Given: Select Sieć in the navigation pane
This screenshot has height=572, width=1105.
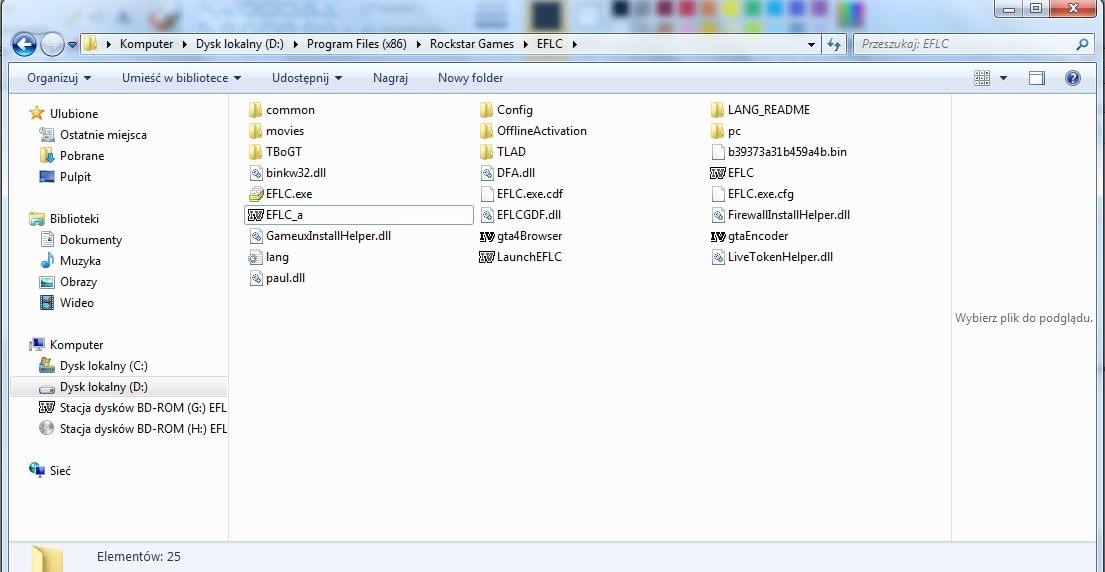Looking at the screenshot, I should tap(60, 471).
